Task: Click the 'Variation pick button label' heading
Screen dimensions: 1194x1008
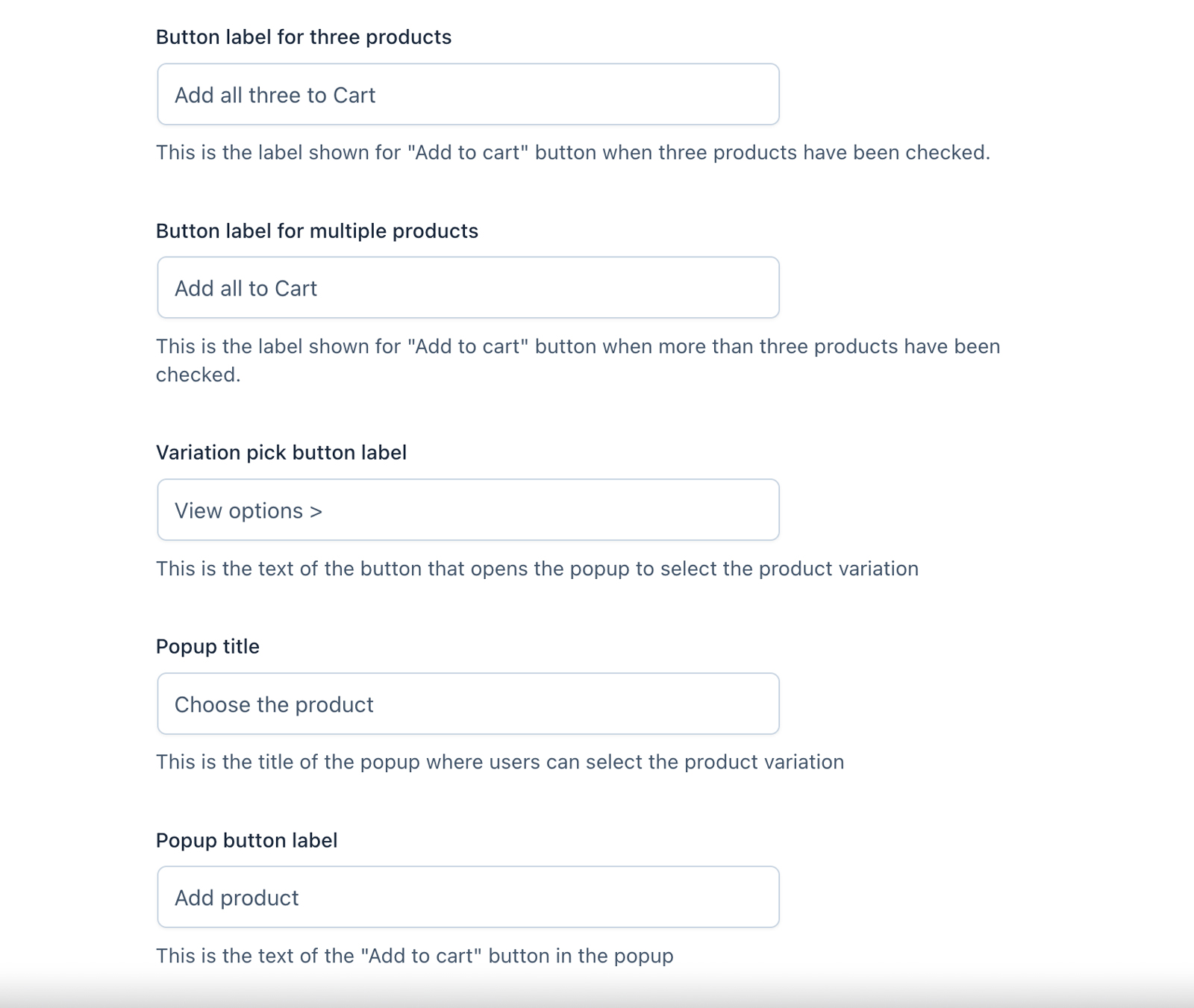Action: 281,453
